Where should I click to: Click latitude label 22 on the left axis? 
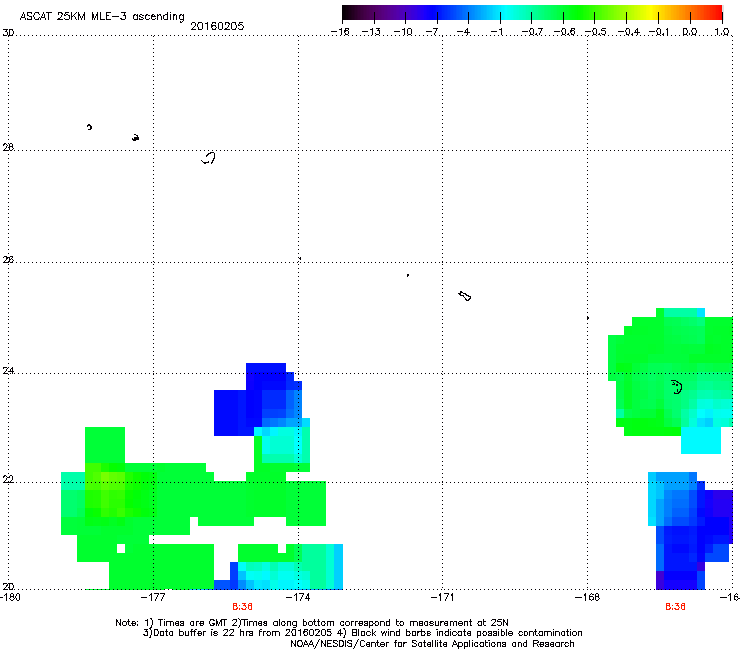click(x=8, y=479)
